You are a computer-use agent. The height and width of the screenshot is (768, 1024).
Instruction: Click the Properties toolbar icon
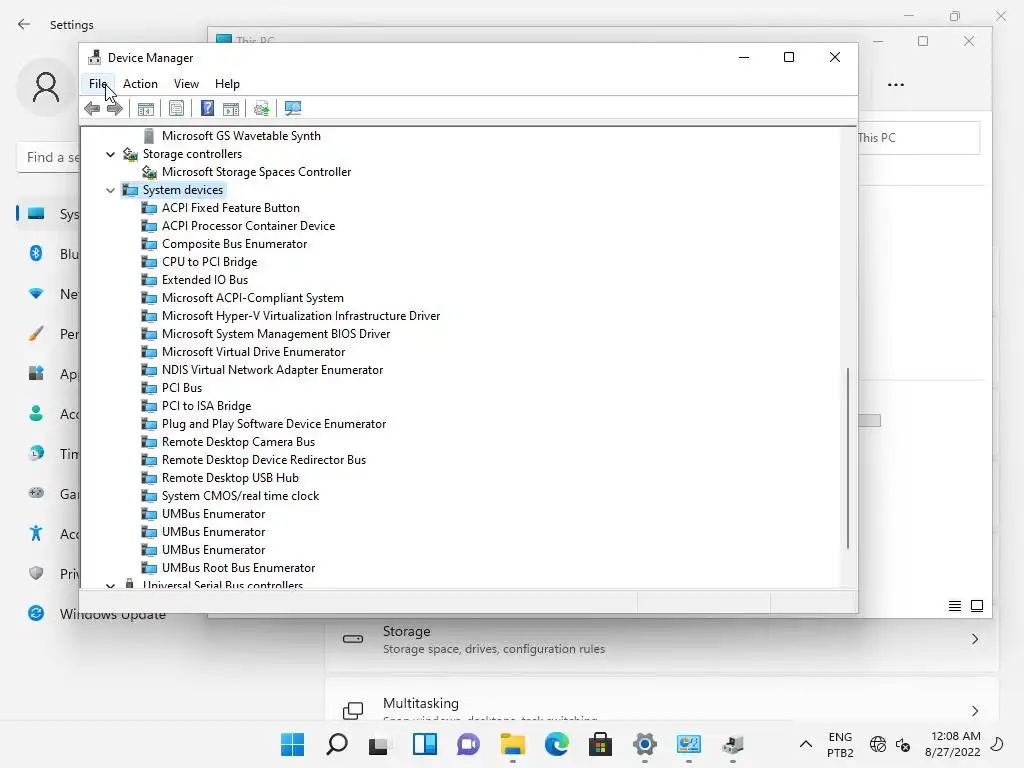tap(176, 108)
